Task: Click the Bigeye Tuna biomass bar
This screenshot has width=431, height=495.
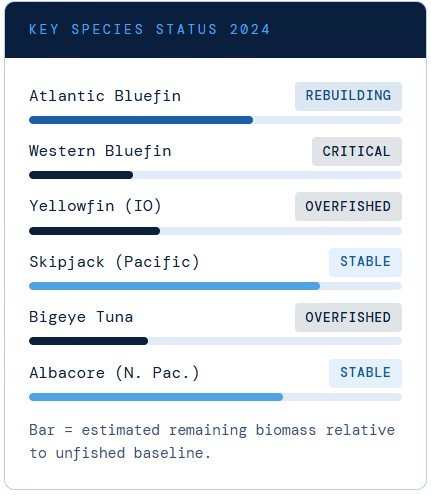Action: click(x=215, y=341)
